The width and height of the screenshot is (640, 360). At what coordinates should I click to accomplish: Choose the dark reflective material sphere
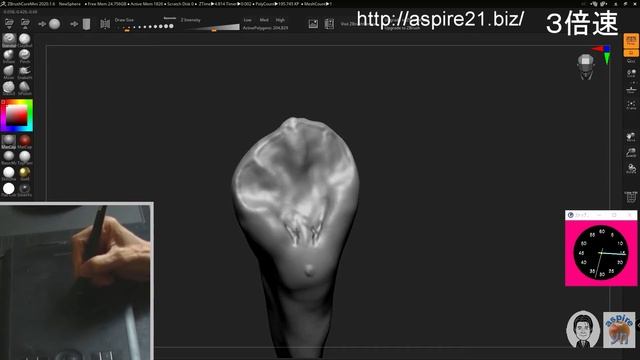[x=24, y=189]
